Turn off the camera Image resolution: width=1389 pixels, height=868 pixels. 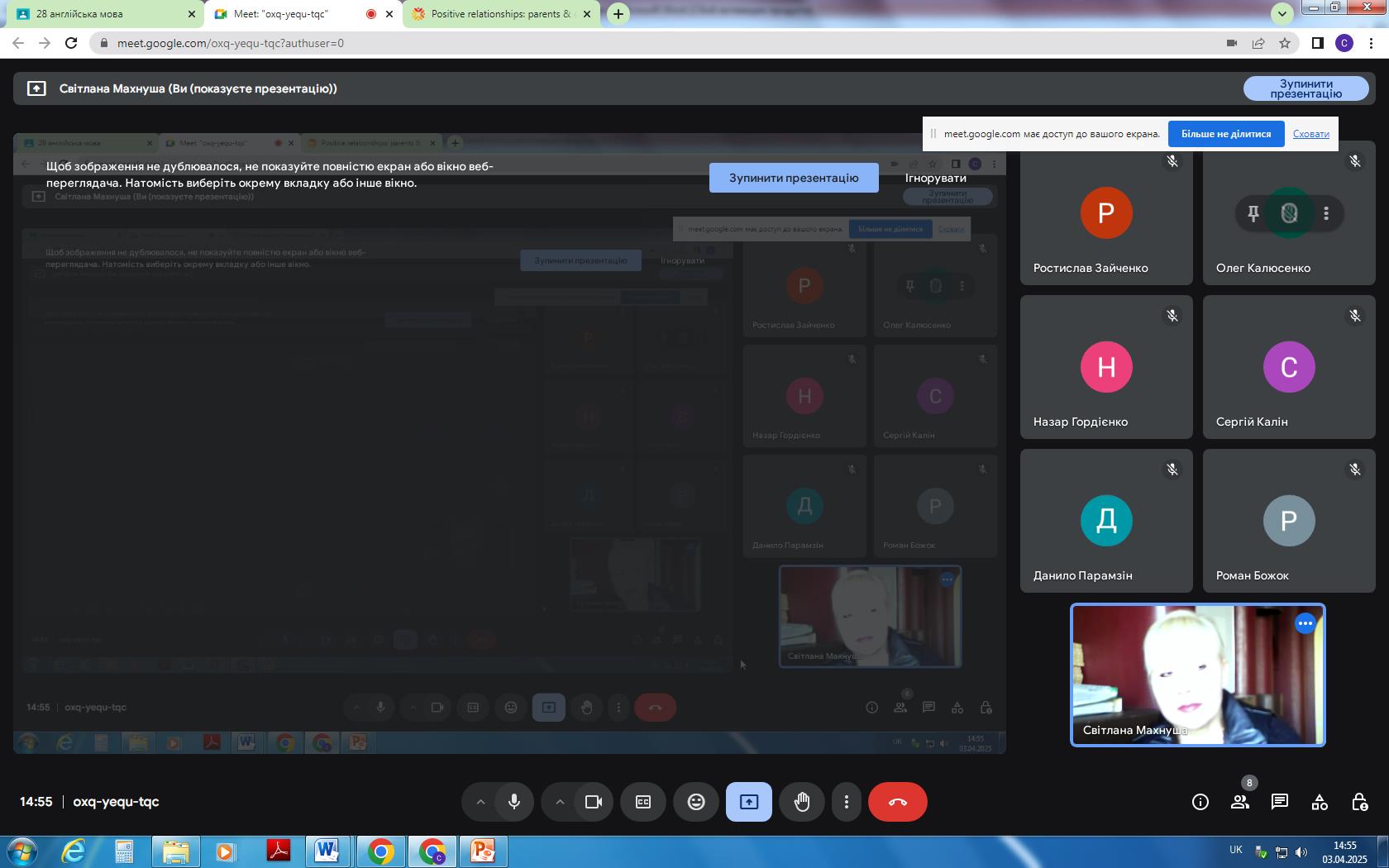(593, 802)
